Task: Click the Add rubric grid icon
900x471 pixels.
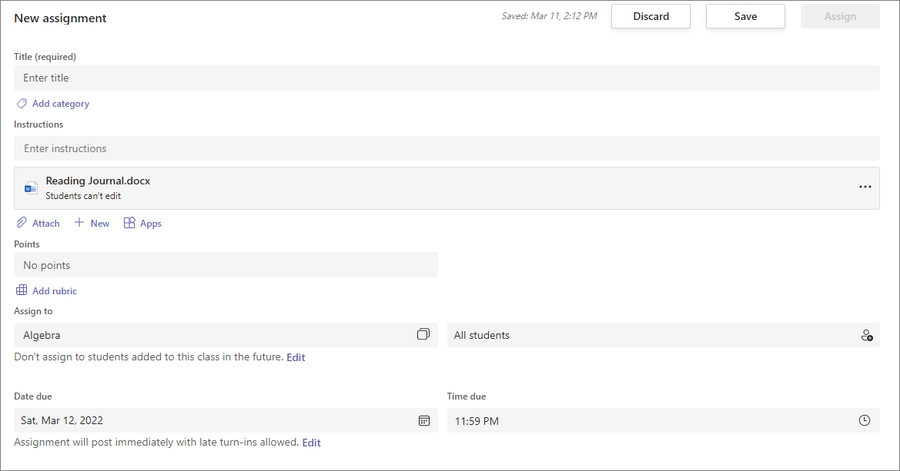Action: (21, 291)
